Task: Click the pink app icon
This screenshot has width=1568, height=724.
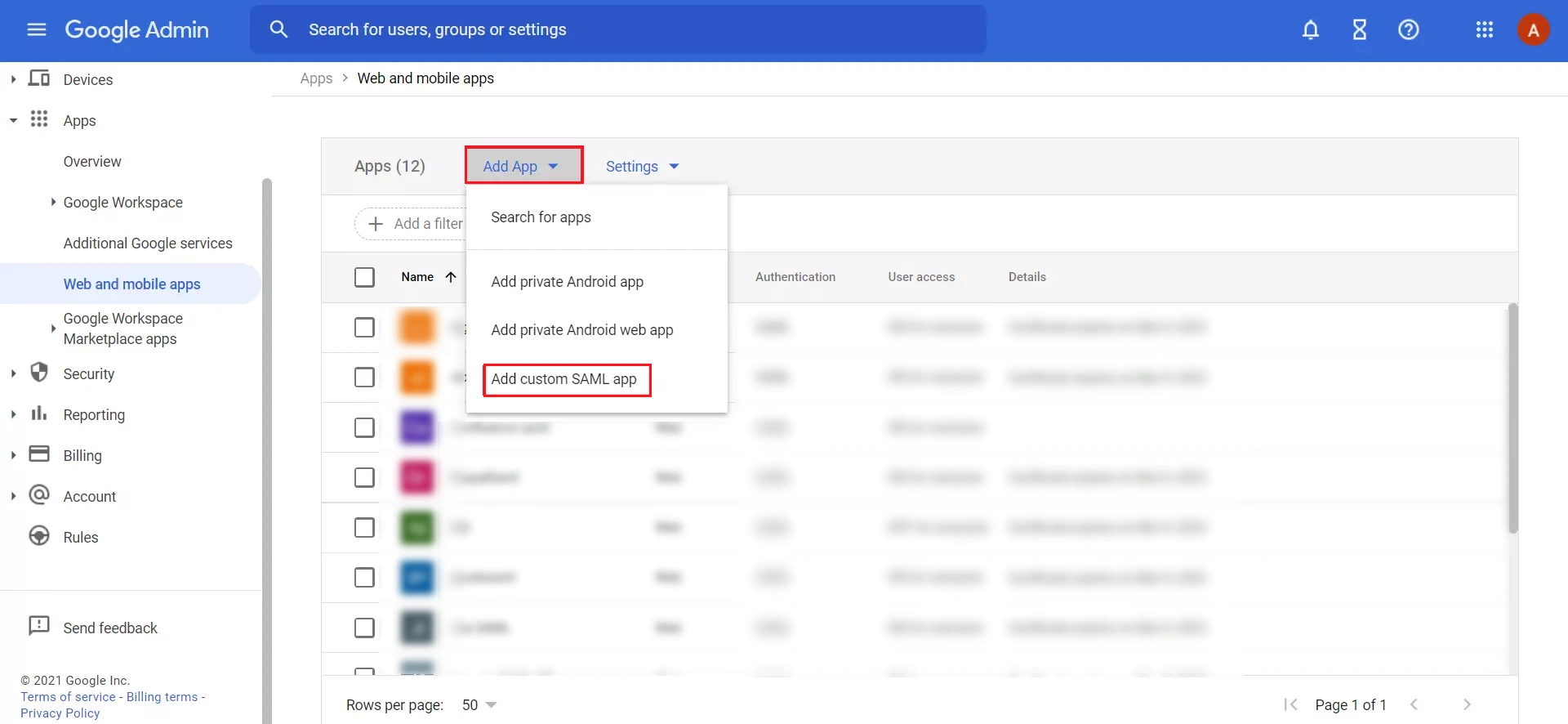Action: [x=417, y=477]
